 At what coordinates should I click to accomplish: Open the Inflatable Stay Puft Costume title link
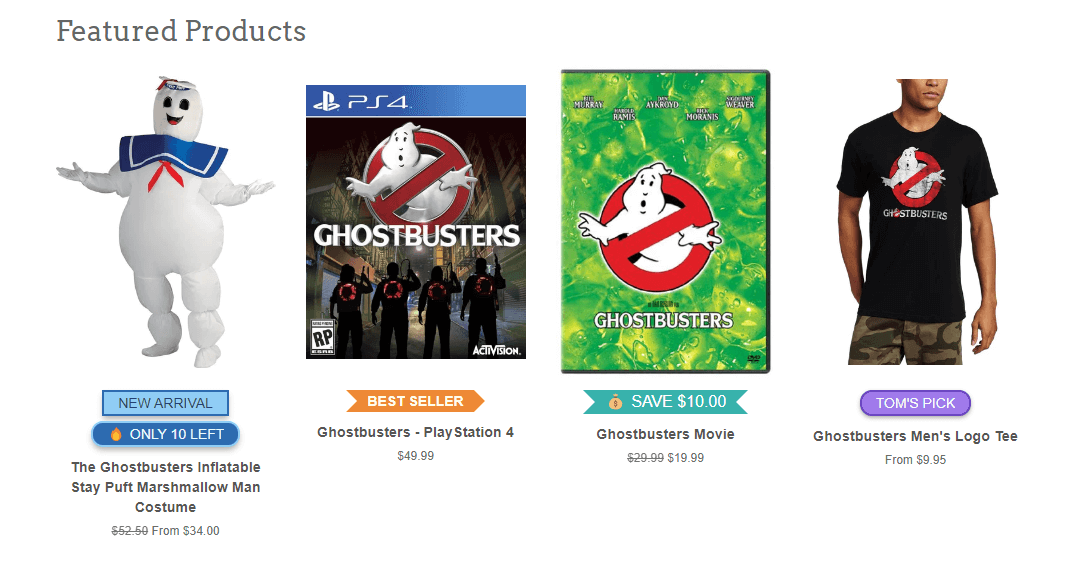[165, 487]
